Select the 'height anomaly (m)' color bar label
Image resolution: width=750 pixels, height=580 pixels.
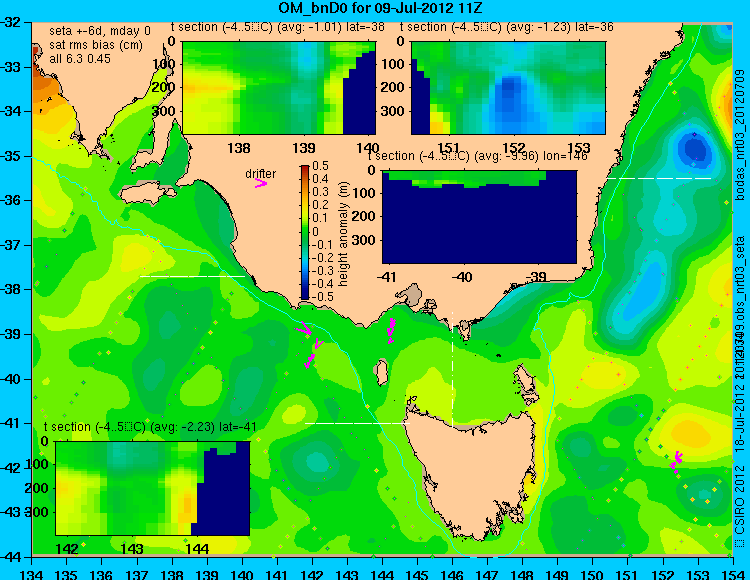[x=343, y=234]
